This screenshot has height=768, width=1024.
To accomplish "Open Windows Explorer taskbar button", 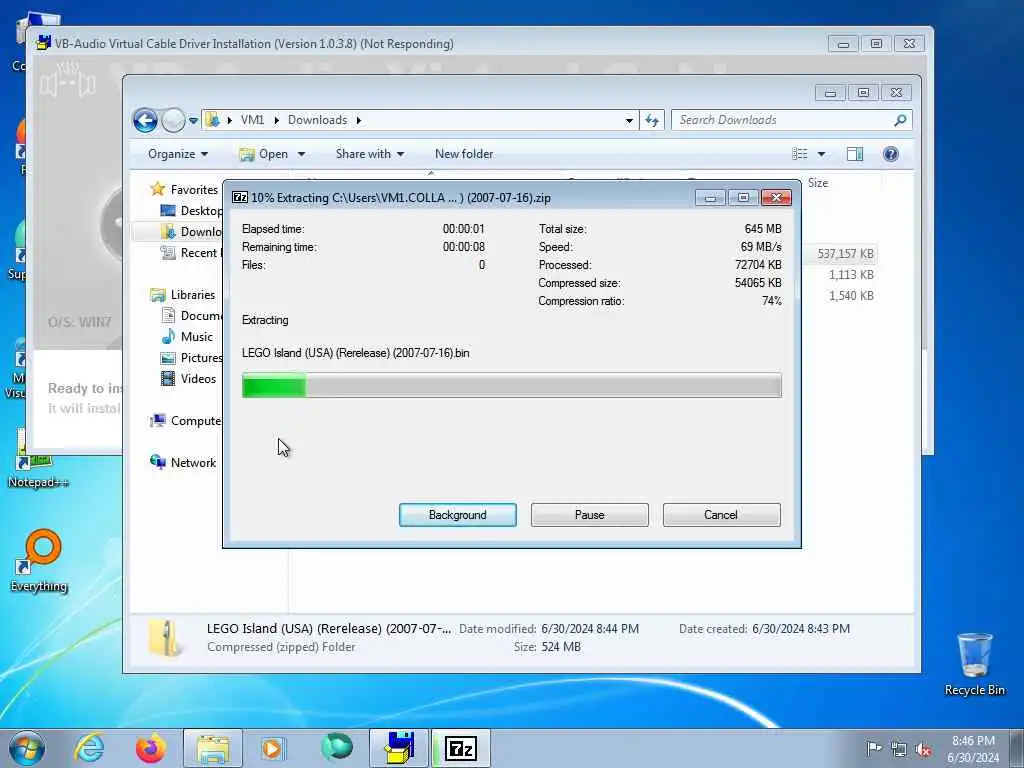I will (213, 748).
